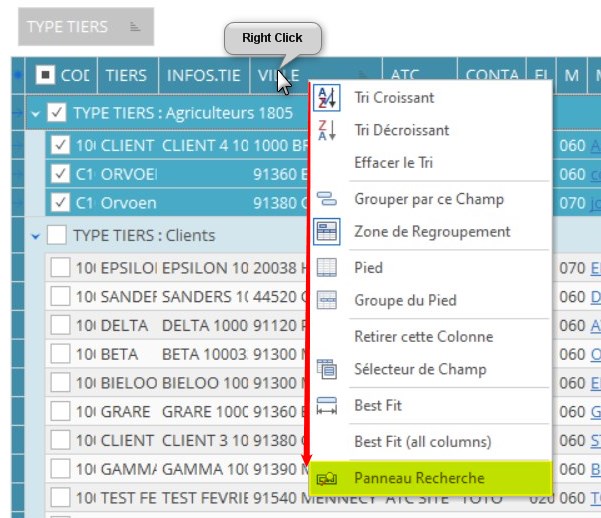Click the Zone de Regroupement icon
This screenshot has height=518, width=601.
pyautogui.click(x=326, y=232)
